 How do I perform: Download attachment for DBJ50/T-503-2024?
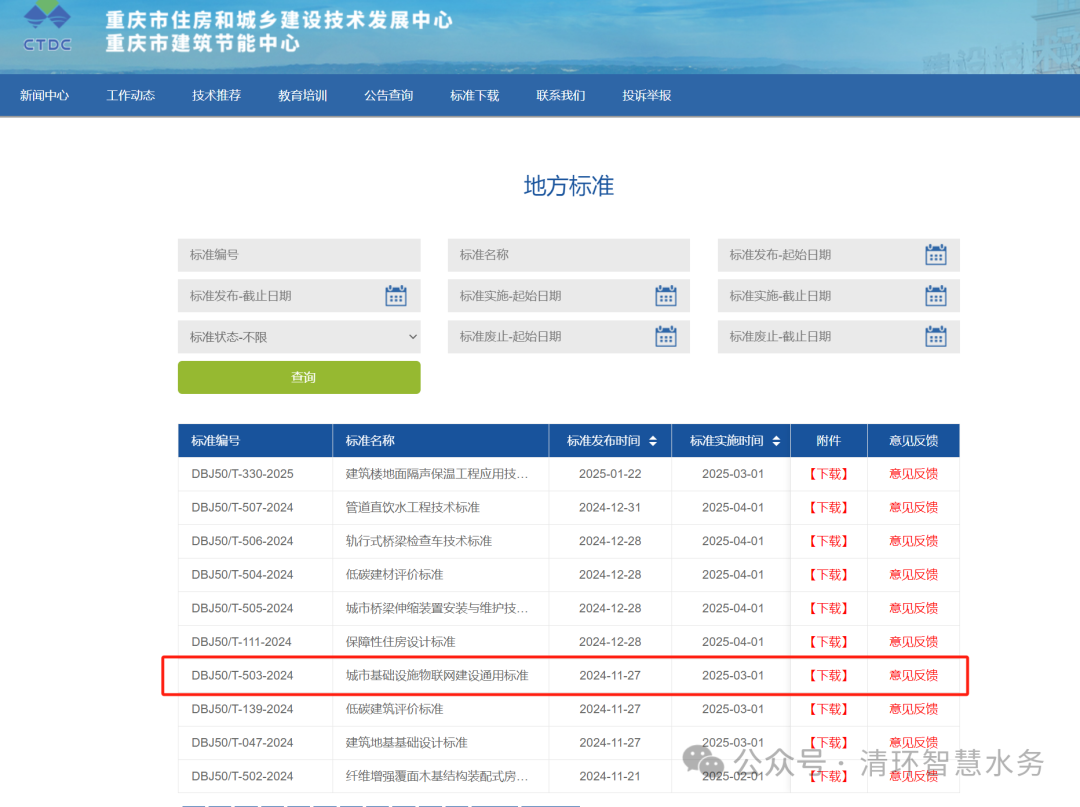[x=828, y=676]
